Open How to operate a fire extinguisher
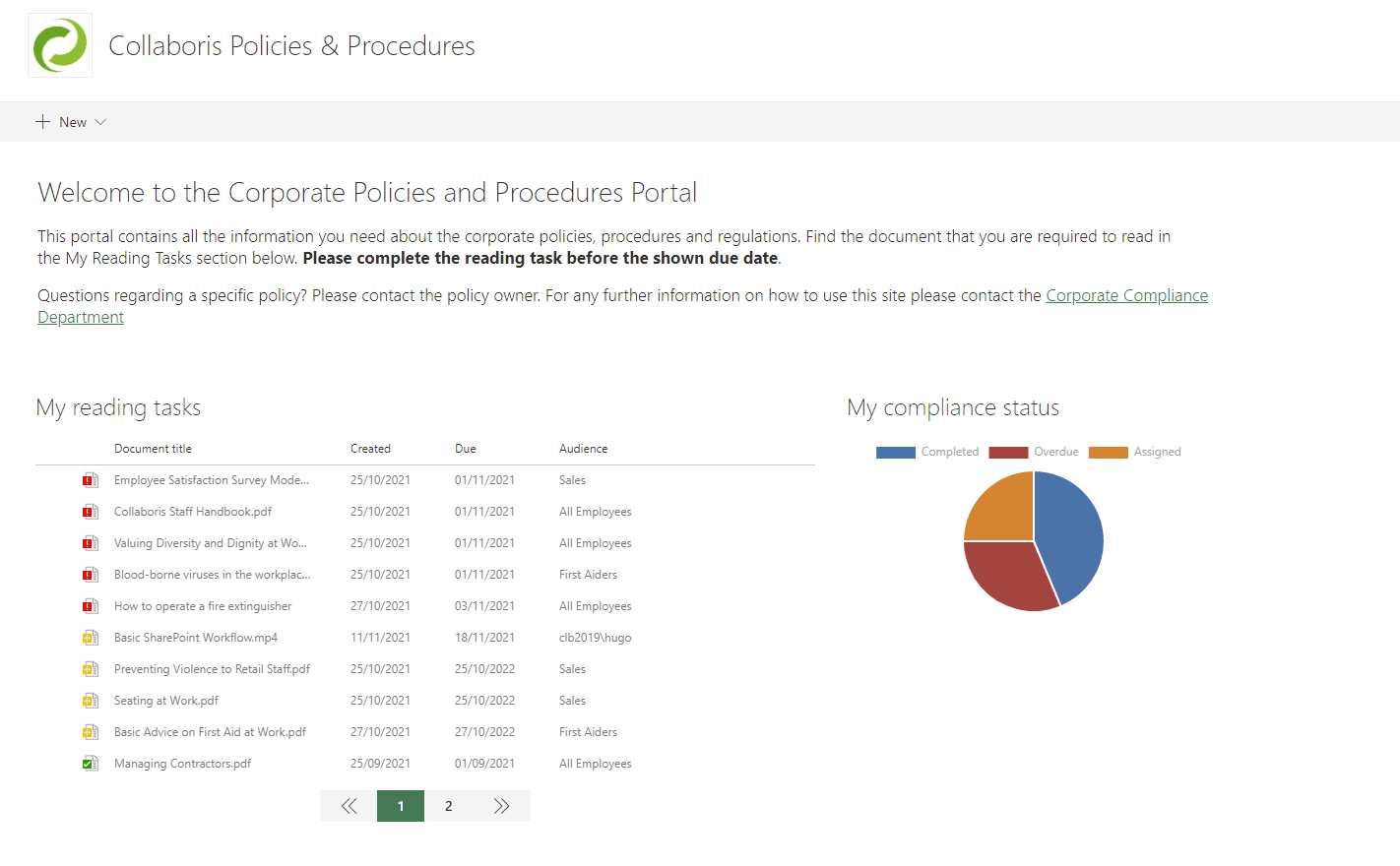This screenshot has width=1400, height=866. (203, 606)
